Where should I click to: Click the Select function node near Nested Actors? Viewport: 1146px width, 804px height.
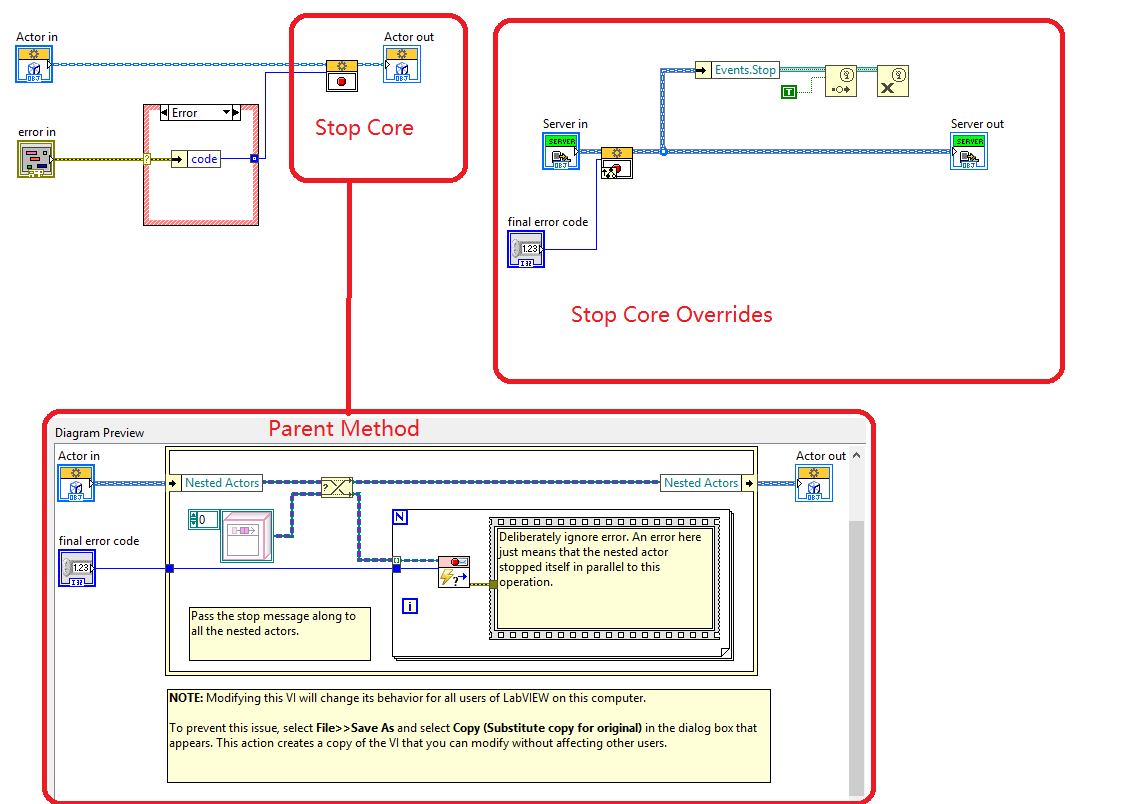point(337,487)
